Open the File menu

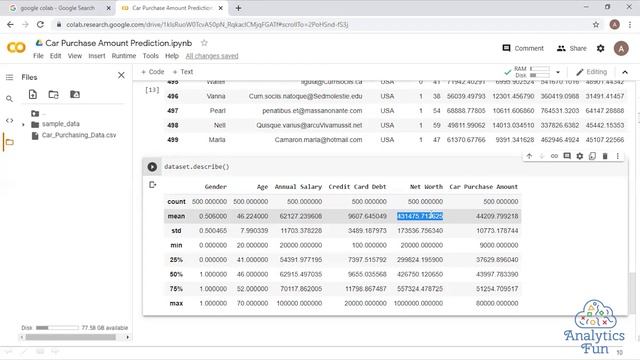[38, 56]
